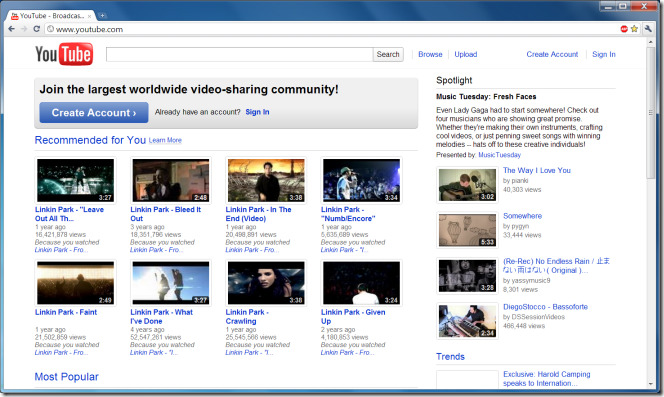Click the red Adblock icon in address bar
Screen dimensions: 664x397
(x=624, y=29)
